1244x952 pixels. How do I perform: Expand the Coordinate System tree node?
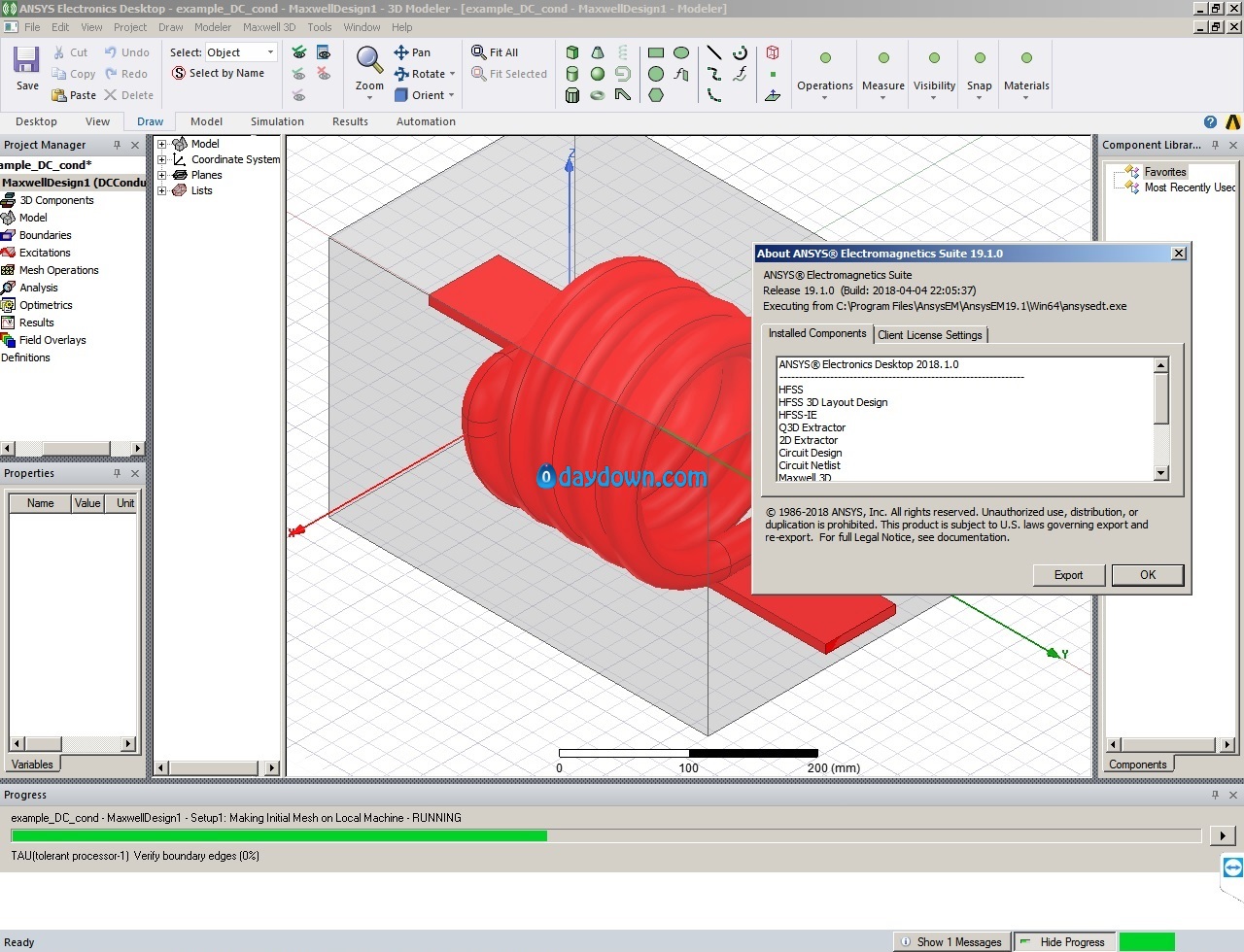point(162,159)
